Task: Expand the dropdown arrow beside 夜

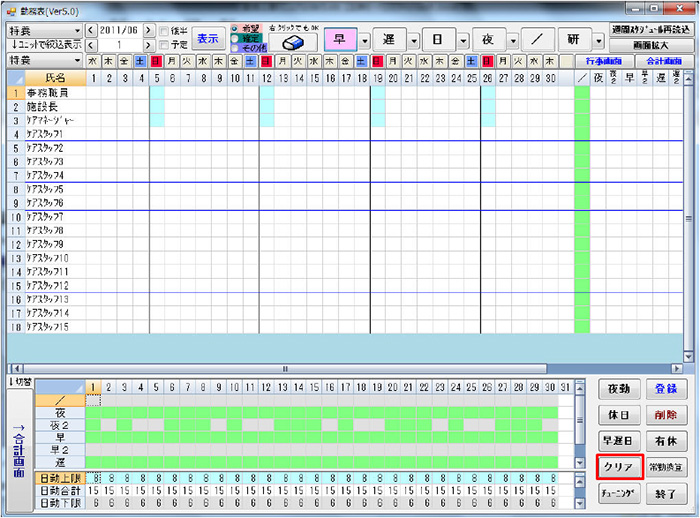Action: [513, 41]
